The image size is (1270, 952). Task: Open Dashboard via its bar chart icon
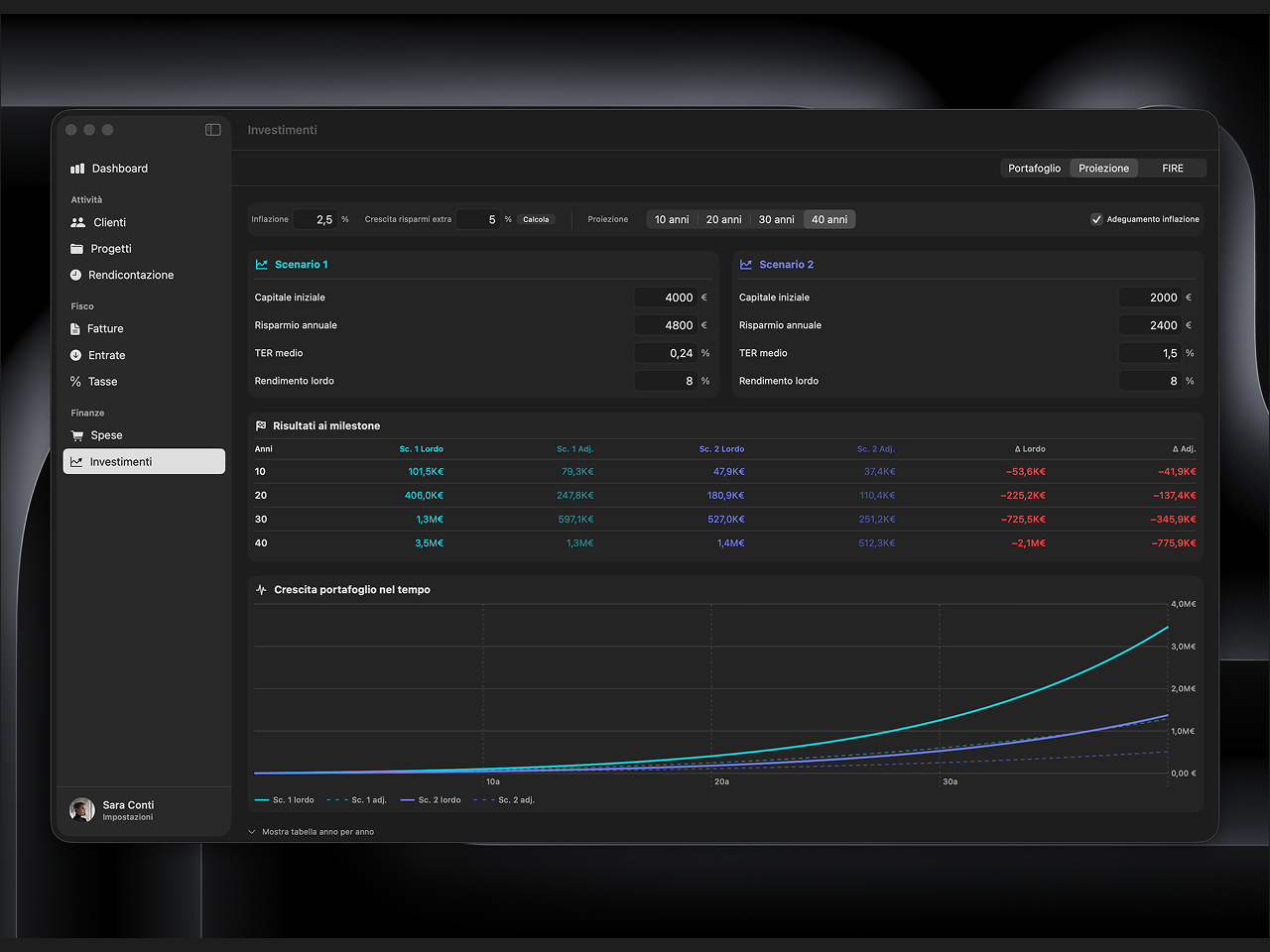pos(77,169)
